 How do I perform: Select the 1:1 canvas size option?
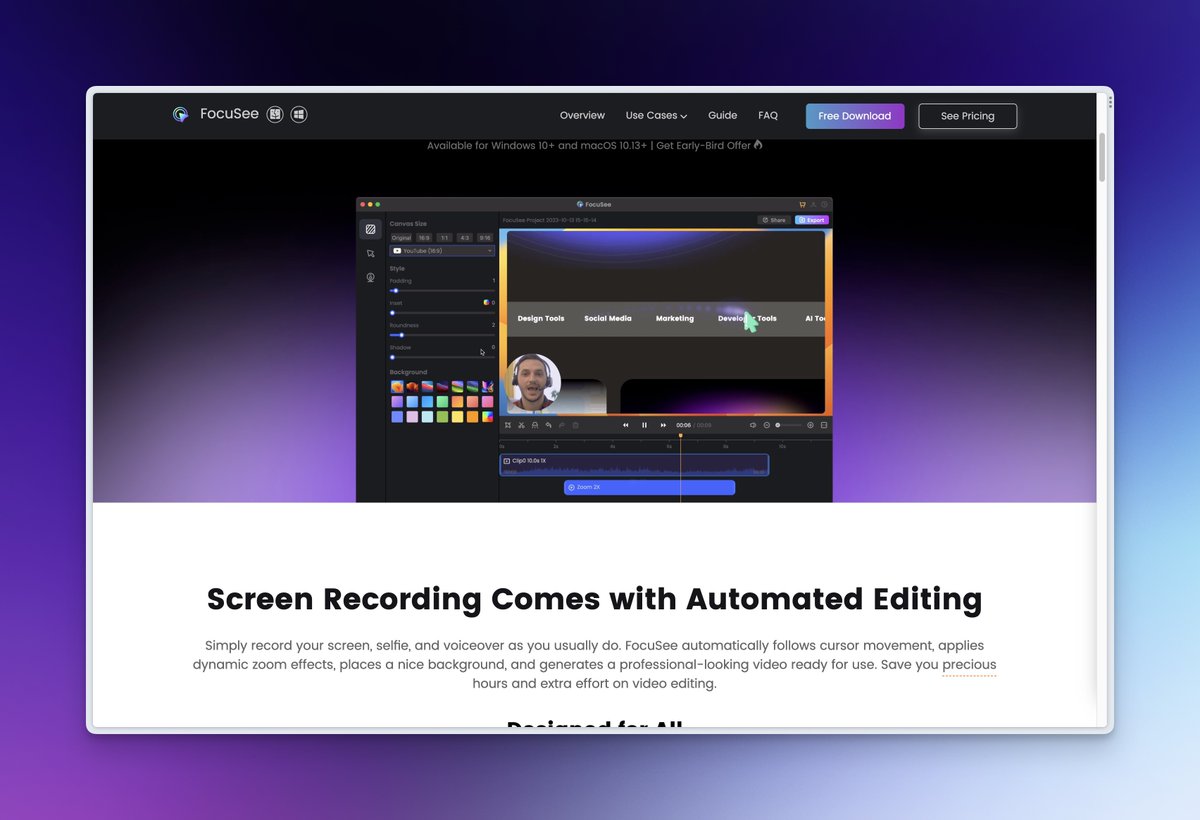click(x=444, y=238)
